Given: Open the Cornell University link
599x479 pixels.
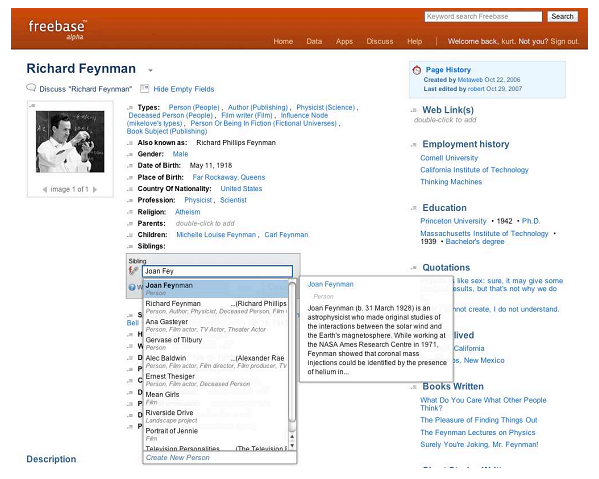Looking at the screenshot, I should coord(449,158).
